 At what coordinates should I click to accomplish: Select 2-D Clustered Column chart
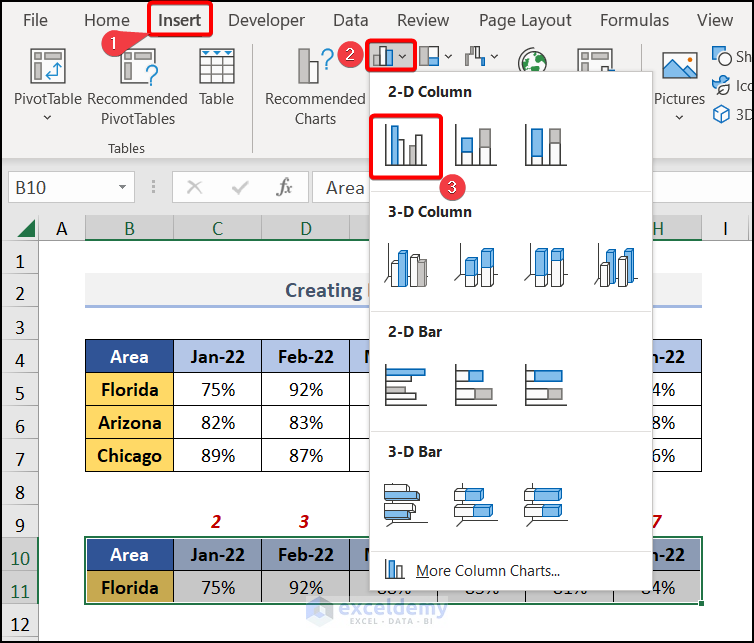click(x=406, y=146)
